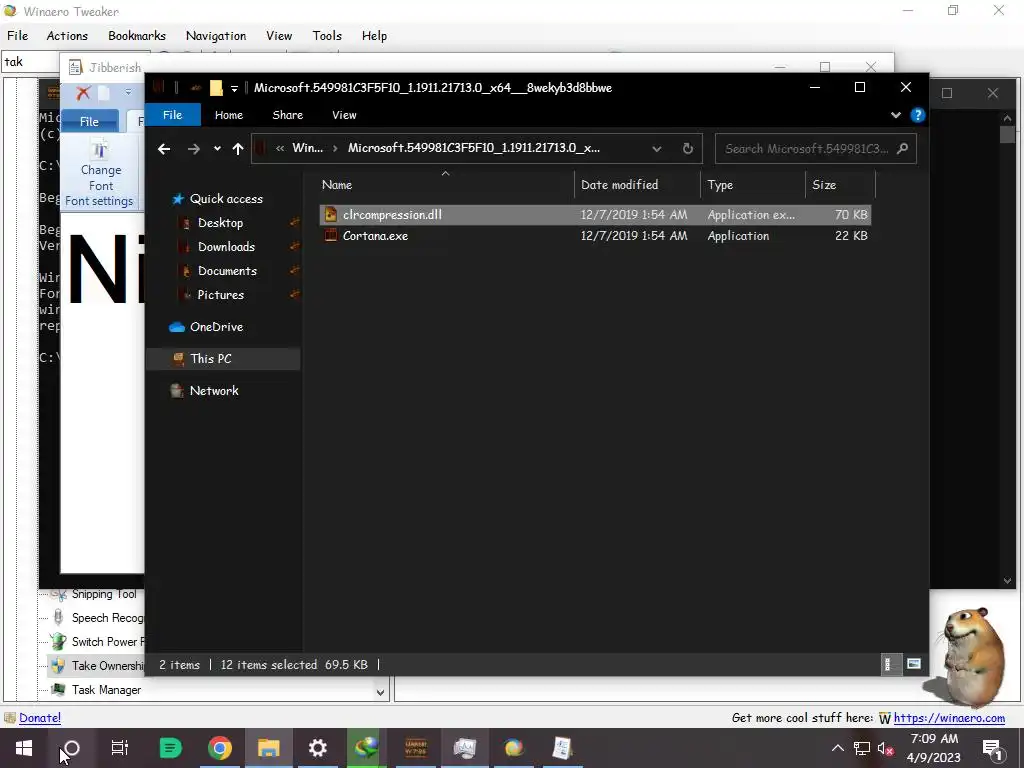Select Switch Power Plan item in Winaero tree
The height and width of the screenshot is (768, 1024).
pos(108,642)
